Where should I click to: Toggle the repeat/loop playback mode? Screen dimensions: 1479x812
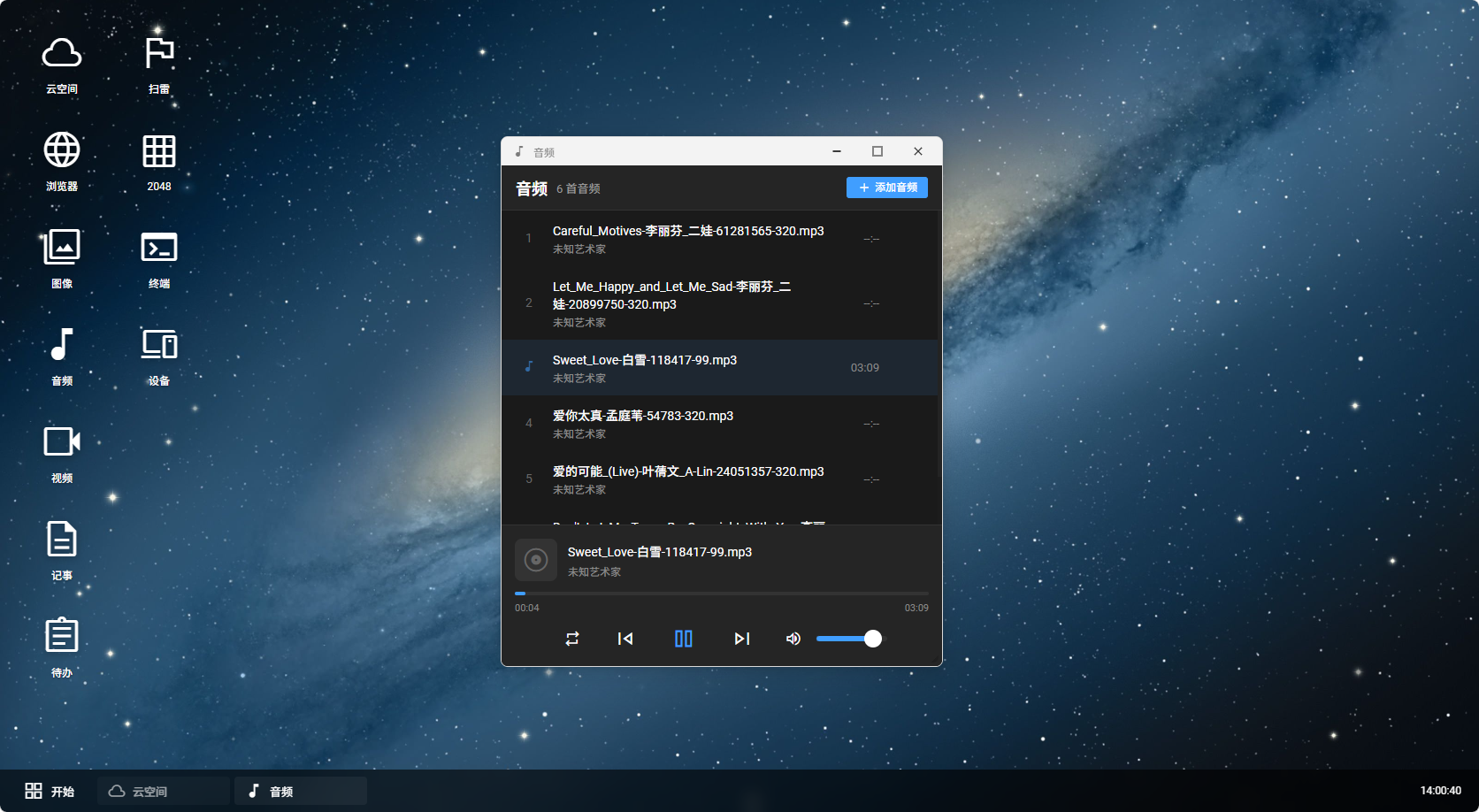click(572, 639)
